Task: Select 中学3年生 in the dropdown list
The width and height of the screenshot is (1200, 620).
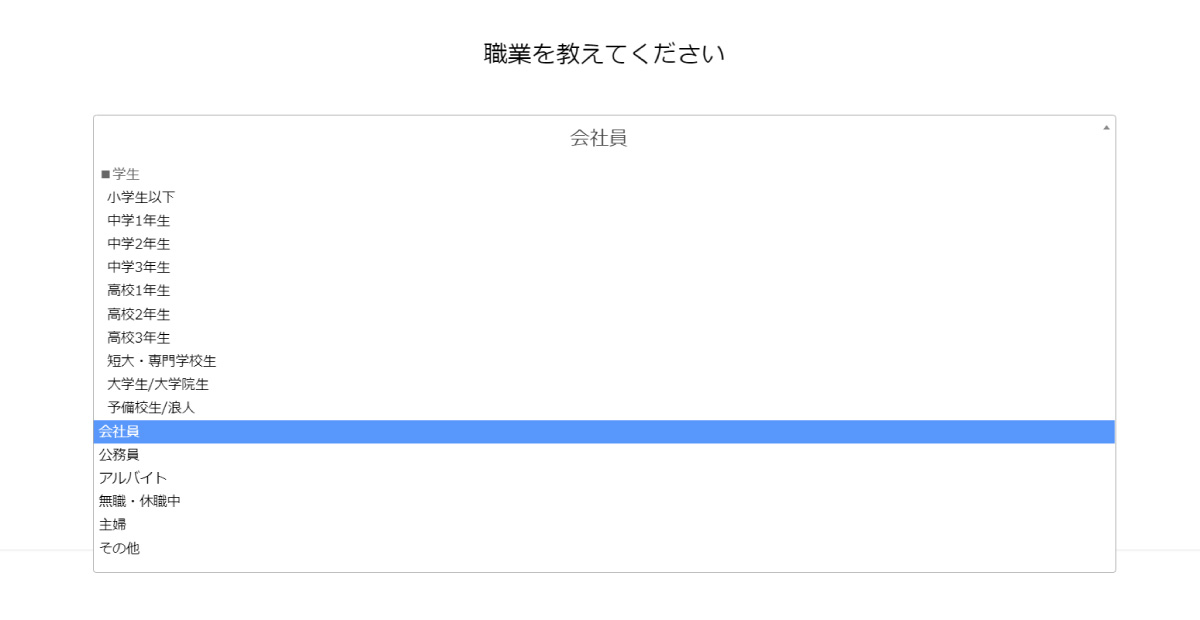Action: pos(139,267)
